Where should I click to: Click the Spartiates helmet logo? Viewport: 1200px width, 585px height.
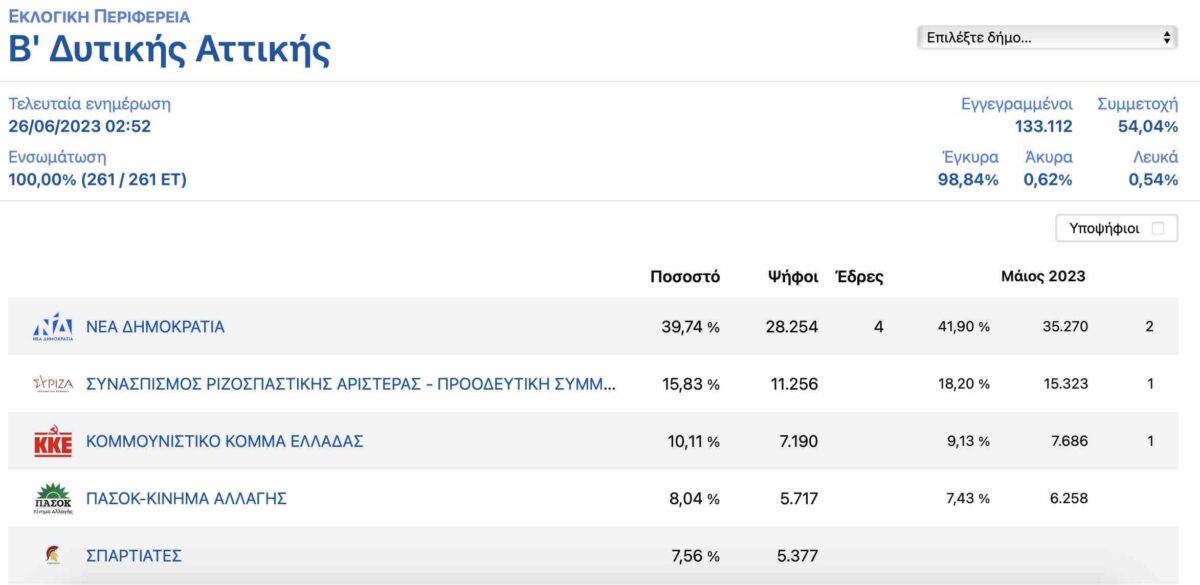tap(53, 555)
